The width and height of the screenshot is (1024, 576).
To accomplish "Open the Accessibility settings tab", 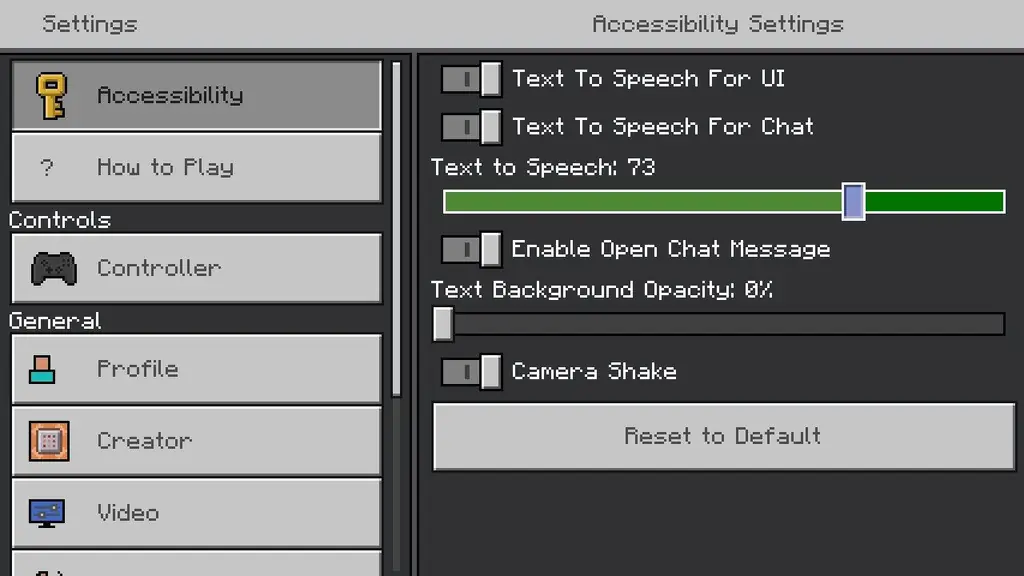I will point(197,95).
